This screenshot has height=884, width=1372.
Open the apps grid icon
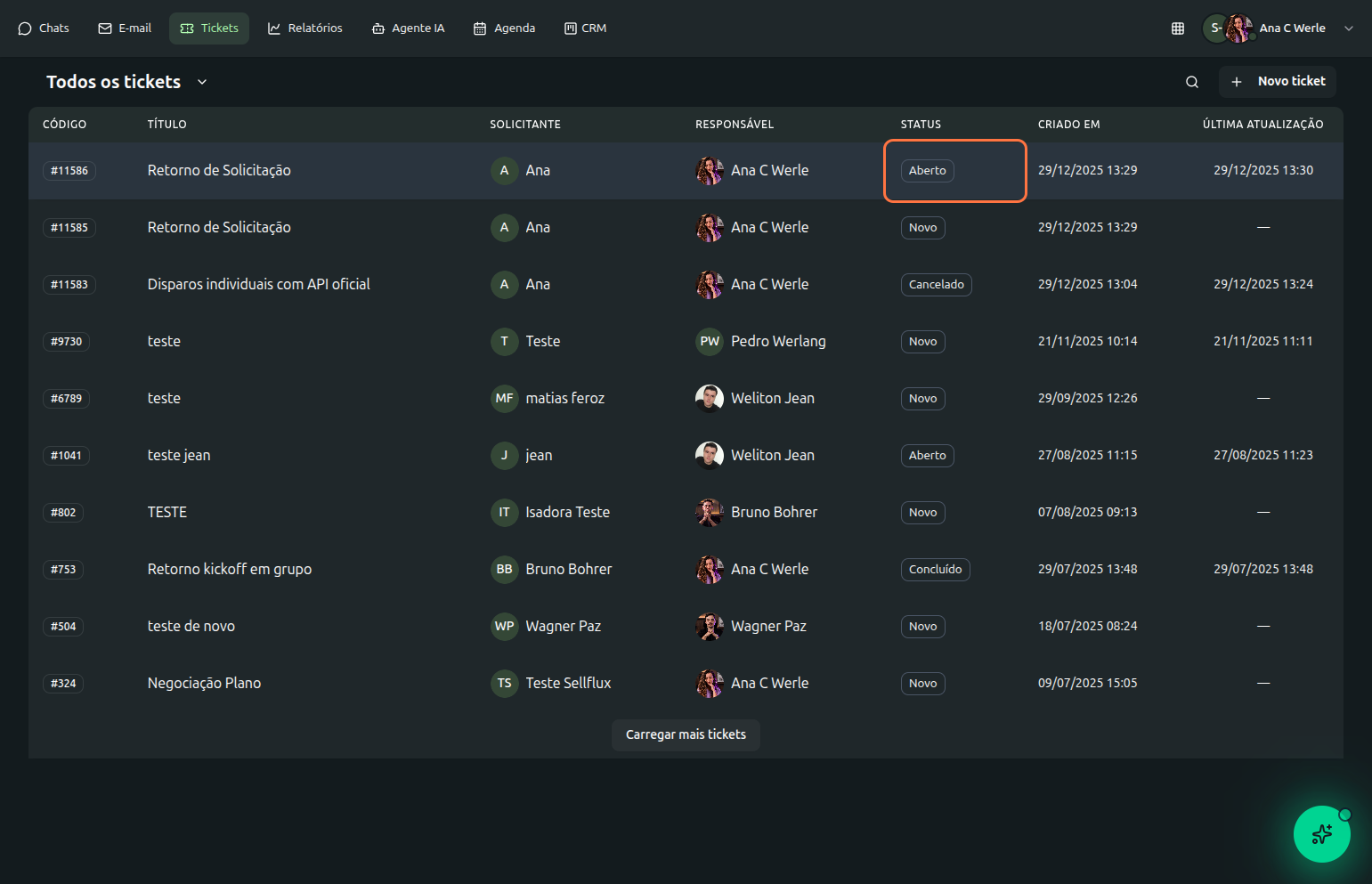1177,28
